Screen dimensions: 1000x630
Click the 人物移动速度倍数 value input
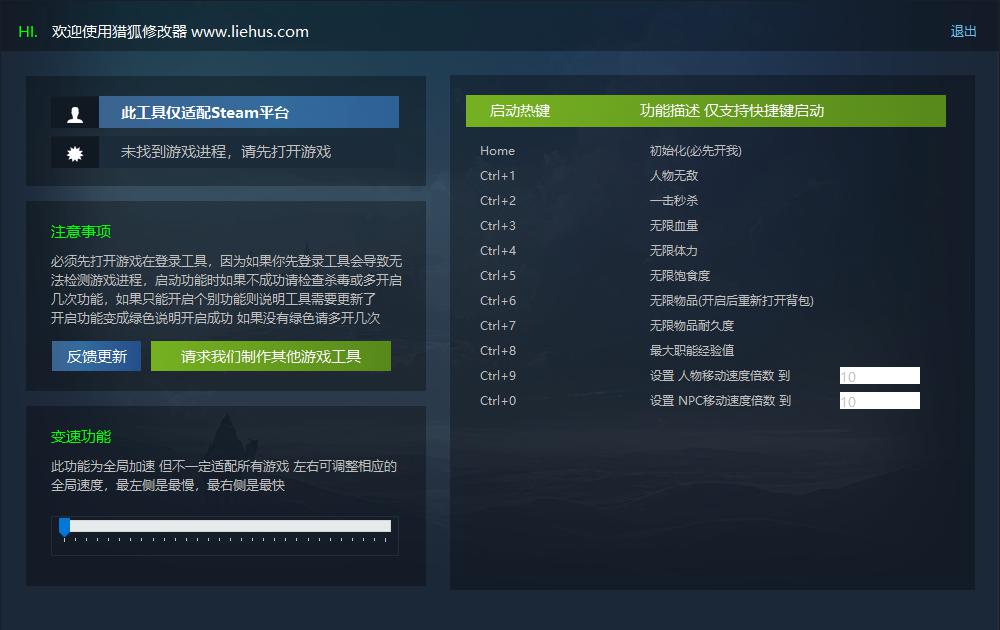click(x=879, y=376)
